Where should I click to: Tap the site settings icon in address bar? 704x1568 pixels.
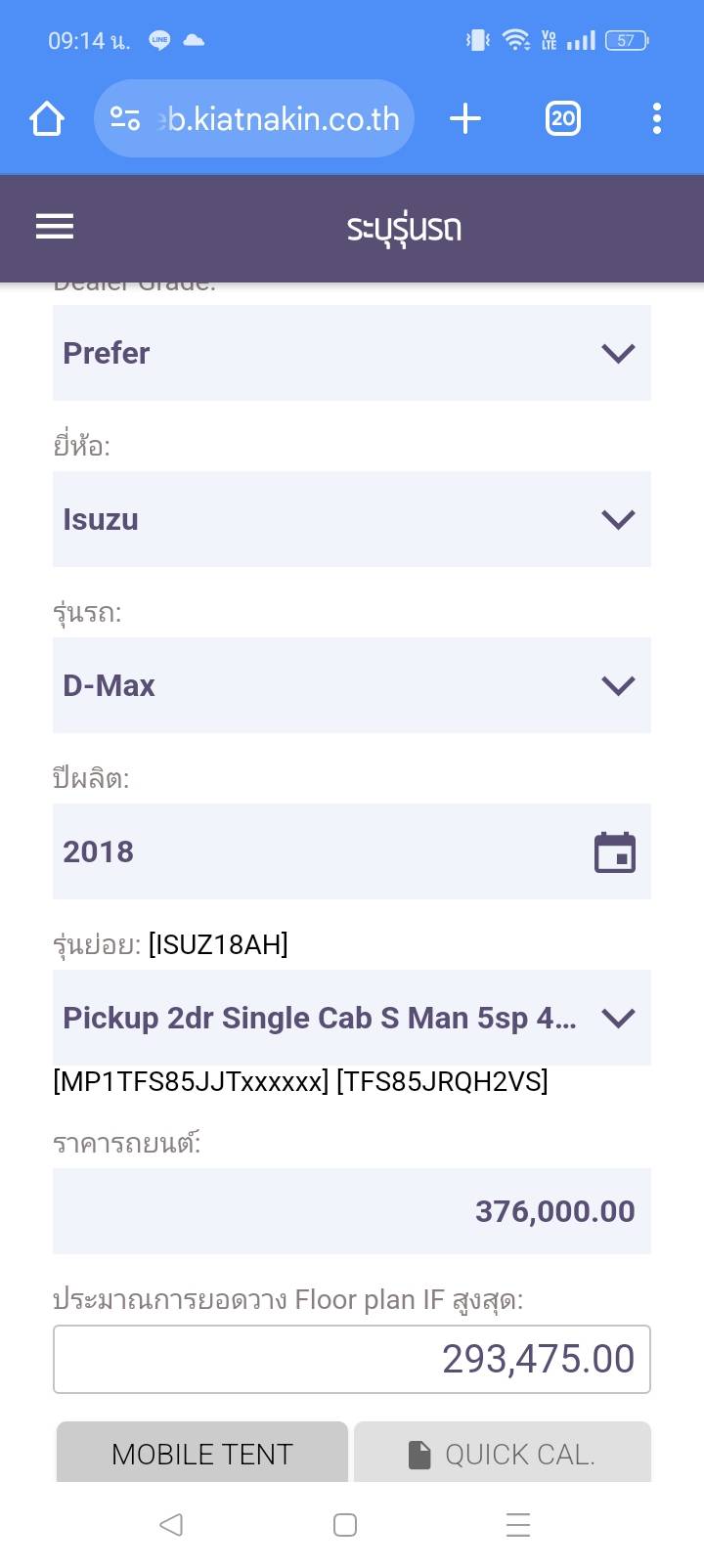[x=125, y=119]
